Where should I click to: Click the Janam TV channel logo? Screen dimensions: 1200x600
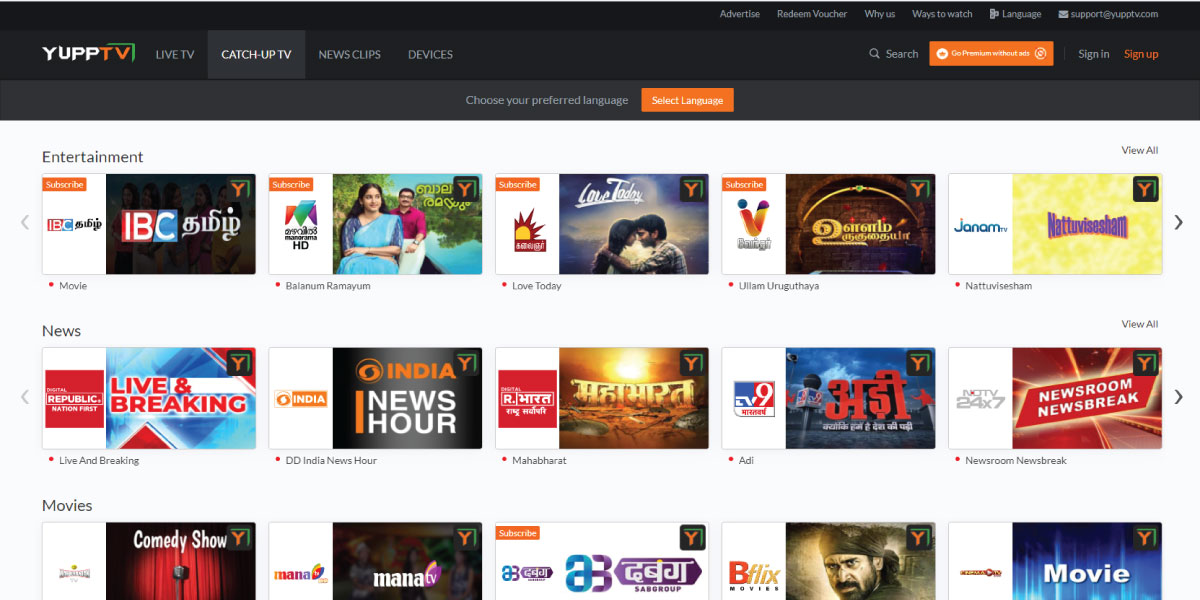pos(980,226)
